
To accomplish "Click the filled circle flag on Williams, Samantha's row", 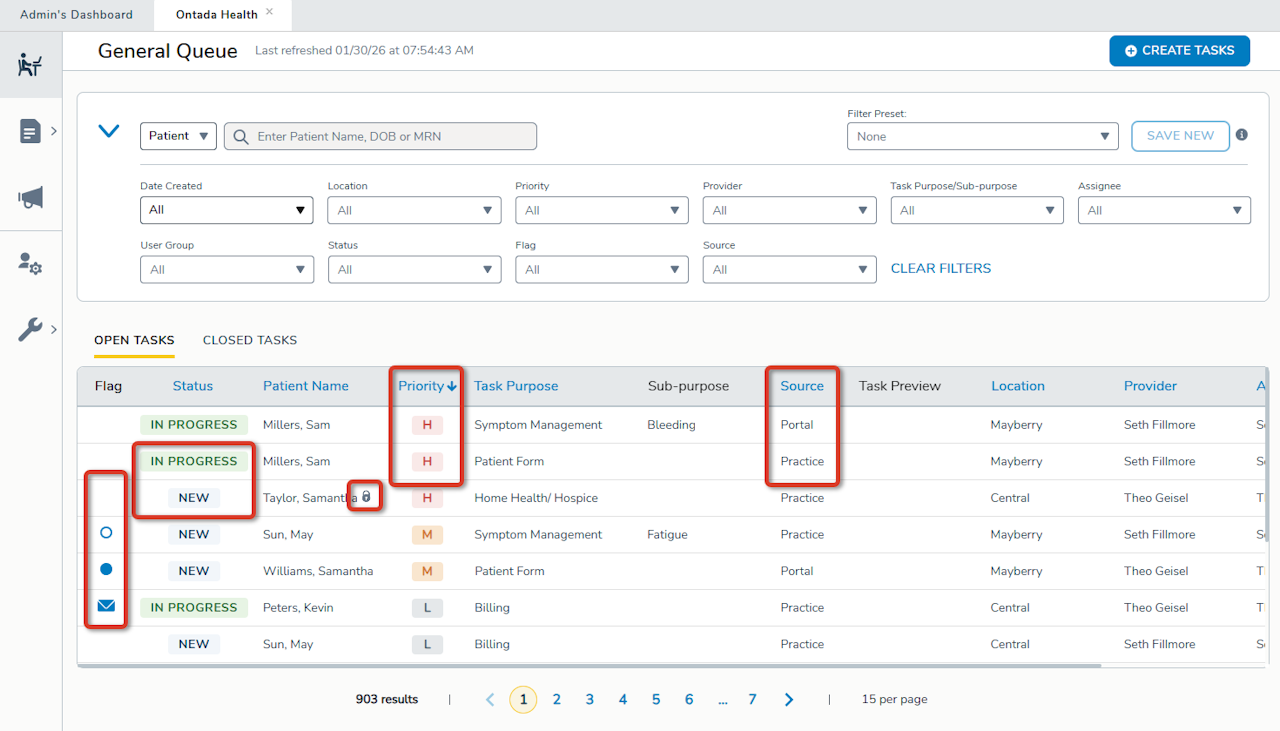I will pyautogui.click(x=105, y=568).
